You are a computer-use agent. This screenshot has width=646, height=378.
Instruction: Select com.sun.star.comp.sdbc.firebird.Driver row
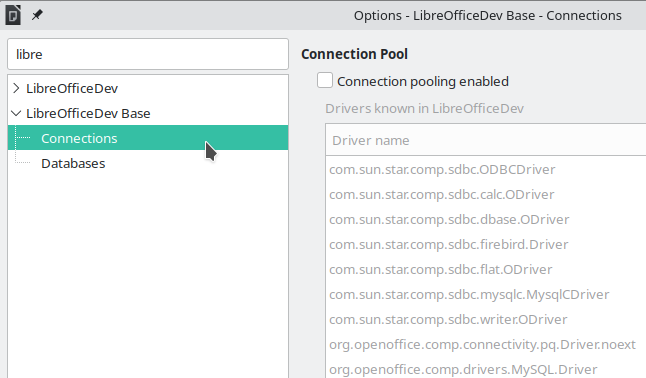(x=486, y=244)
